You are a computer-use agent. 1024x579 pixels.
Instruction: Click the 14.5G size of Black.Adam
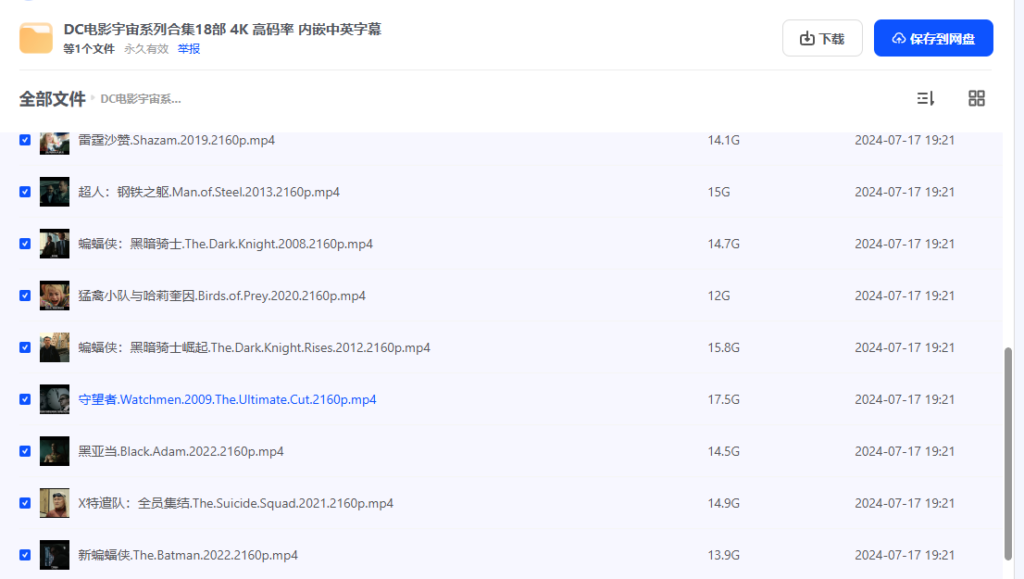click(724, 451)
